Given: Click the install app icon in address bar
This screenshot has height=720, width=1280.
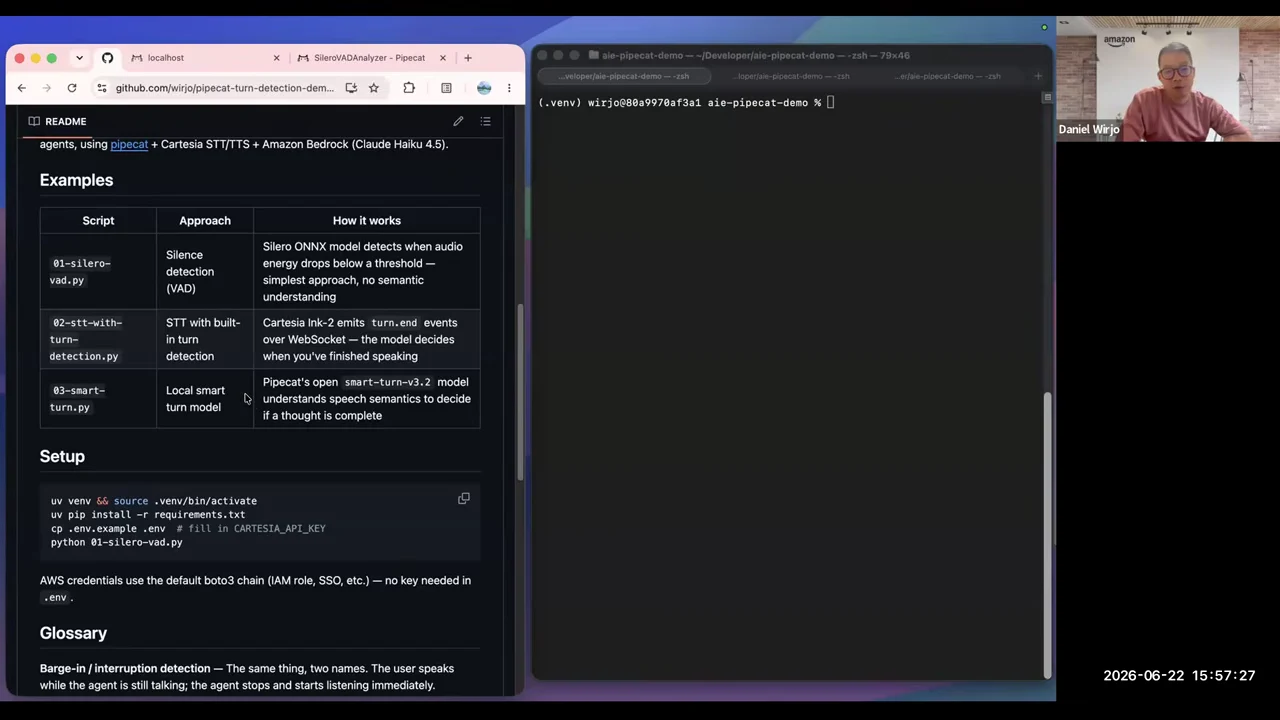Looking at the screenshot, I should (351, 88).
